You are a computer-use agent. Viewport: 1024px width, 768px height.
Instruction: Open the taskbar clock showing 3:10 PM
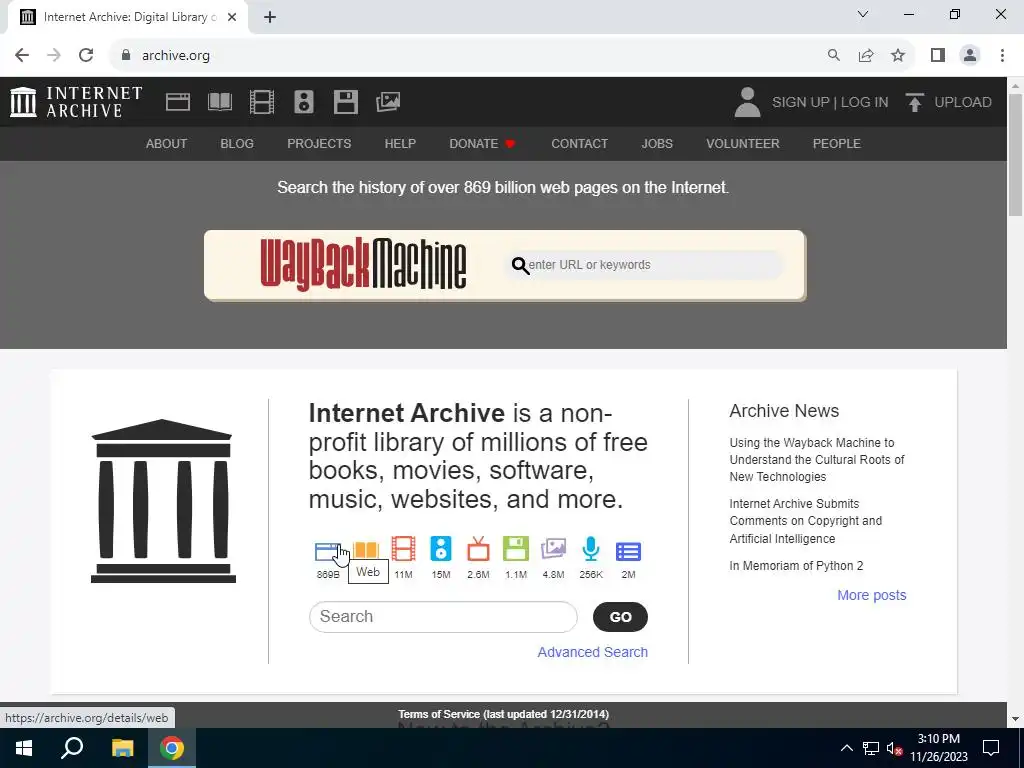pos(938,748)
